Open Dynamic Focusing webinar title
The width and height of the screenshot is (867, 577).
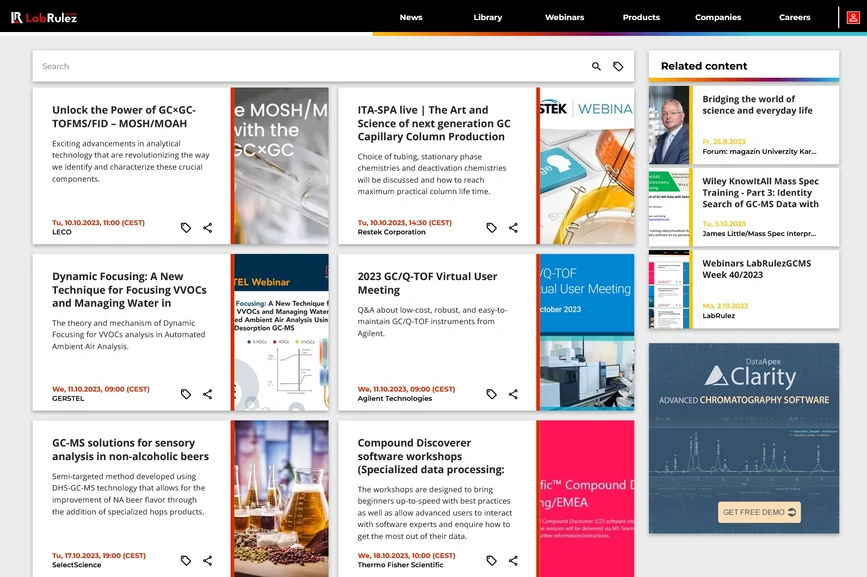(129, 290)
